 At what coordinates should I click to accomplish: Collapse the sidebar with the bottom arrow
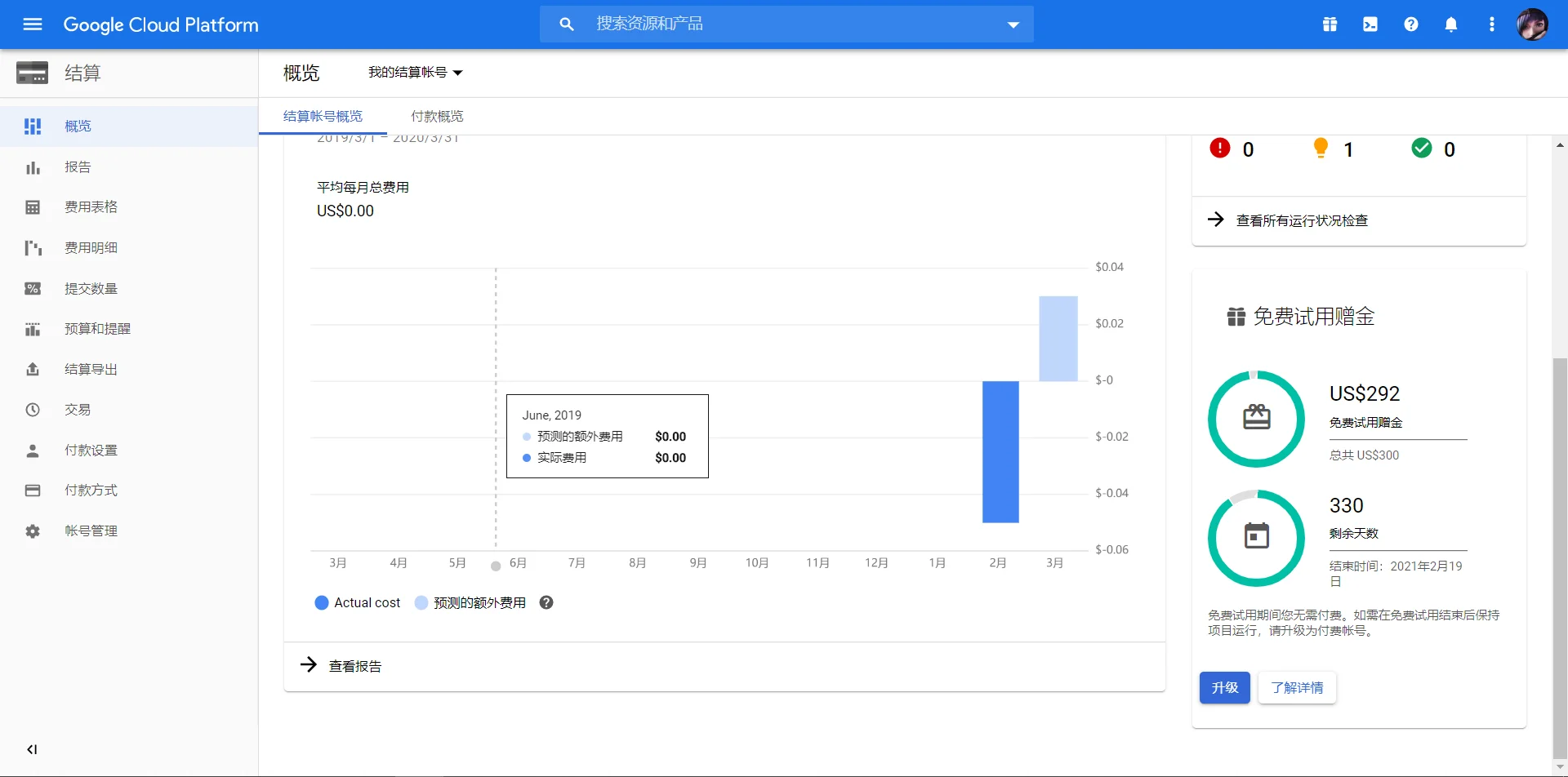click(32, 749)
